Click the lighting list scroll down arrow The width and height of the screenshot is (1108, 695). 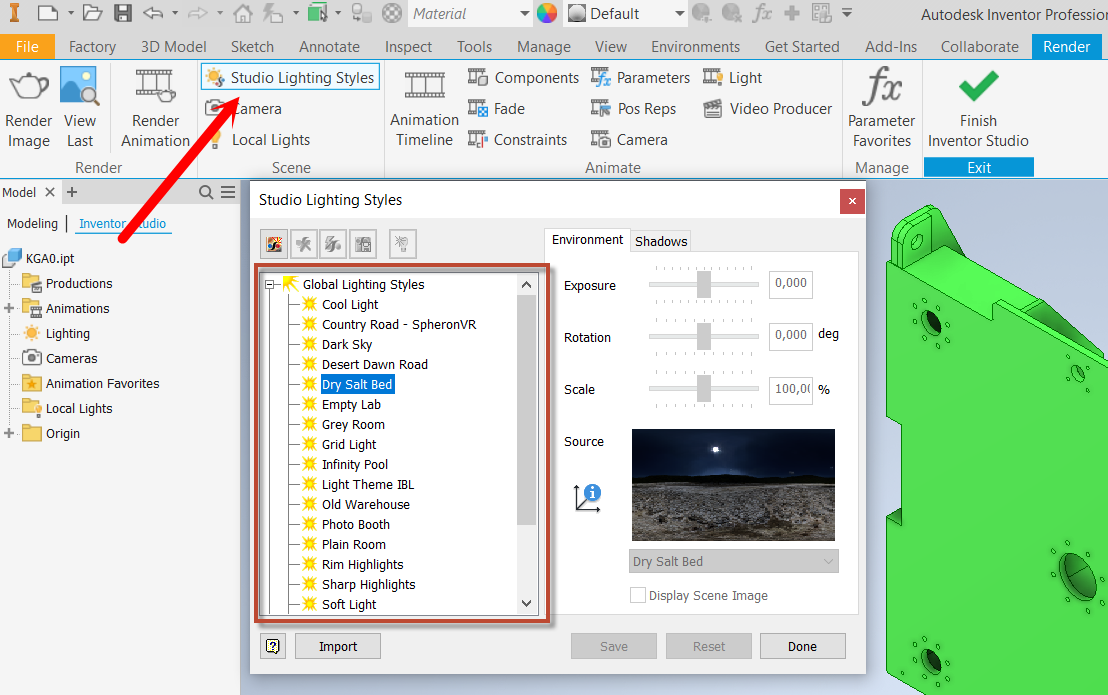526,604
